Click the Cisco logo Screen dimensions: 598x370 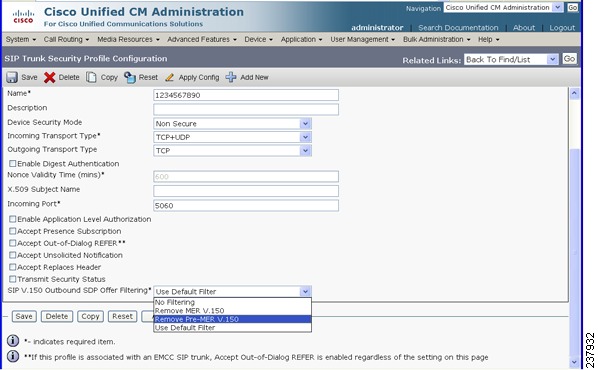coord(23,16)
